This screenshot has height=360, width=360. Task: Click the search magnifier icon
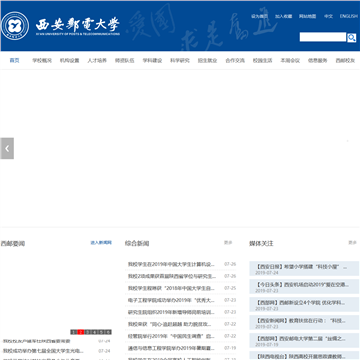click(x=351, y=38)
